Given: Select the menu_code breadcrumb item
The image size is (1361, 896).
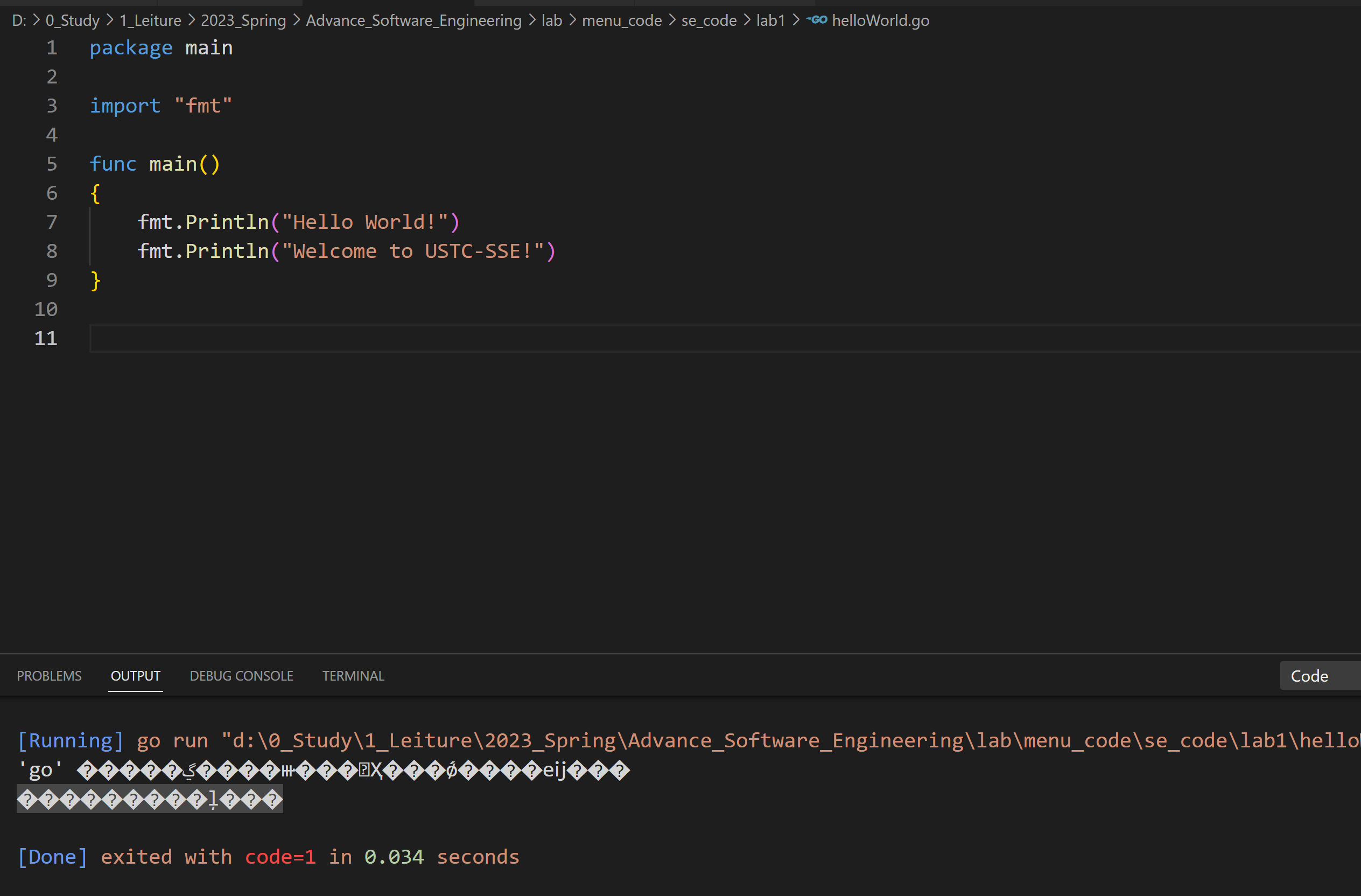Looking at the screenshot, I should [x=622, y=20].
